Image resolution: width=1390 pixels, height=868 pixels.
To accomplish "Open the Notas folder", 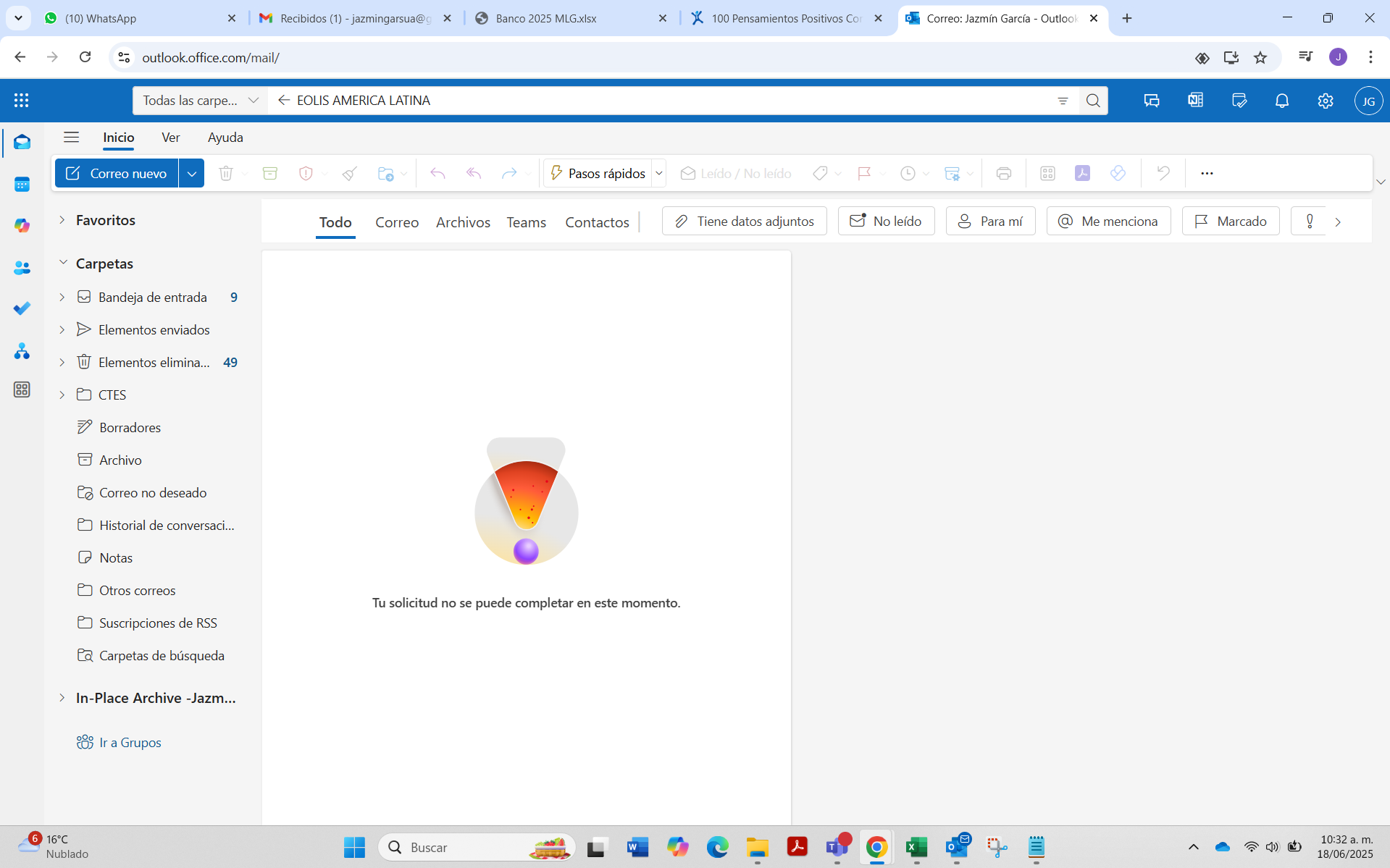I will click(116, 557).
